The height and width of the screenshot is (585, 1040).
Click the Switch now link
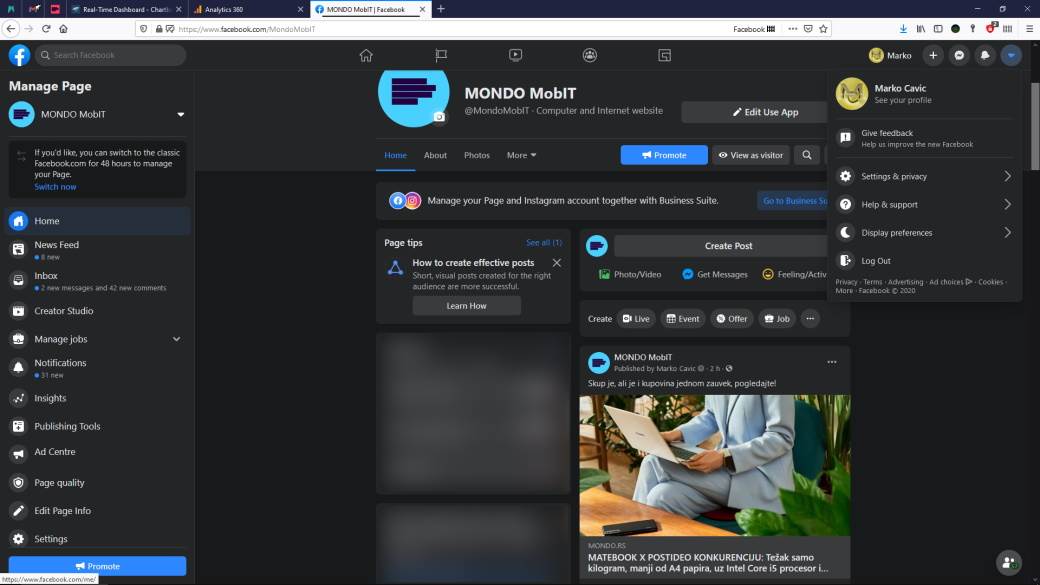tap(55, 187)
